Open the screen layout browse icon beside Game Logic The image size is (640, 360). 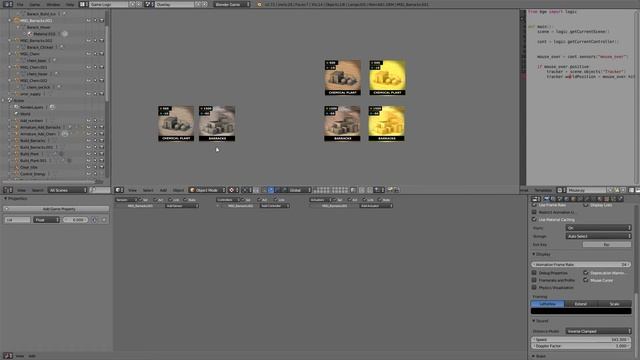point(83,4)
